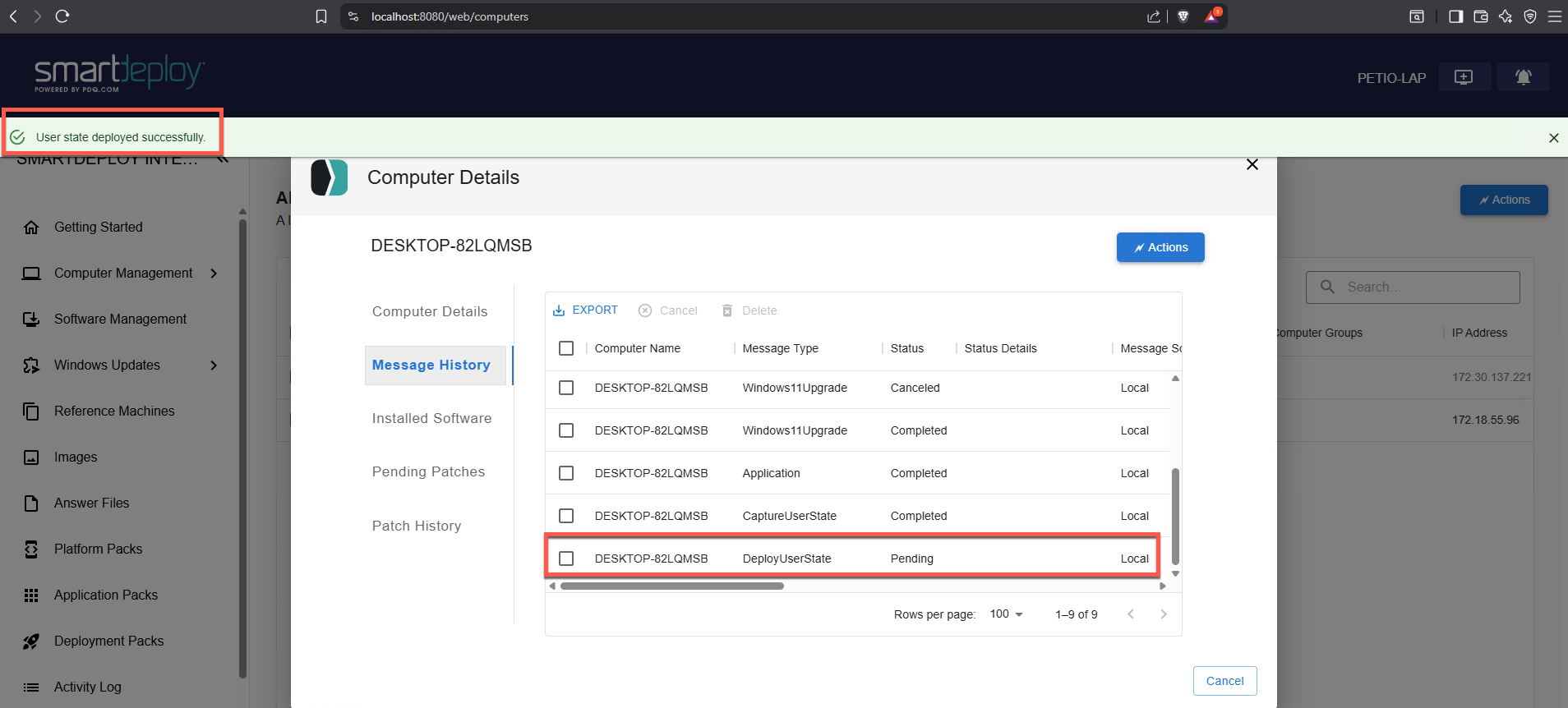The height and width of the screenshot is (708, 1568).
Task: Click the Deployment Packs rocket icon
Action: coord(31,641)
